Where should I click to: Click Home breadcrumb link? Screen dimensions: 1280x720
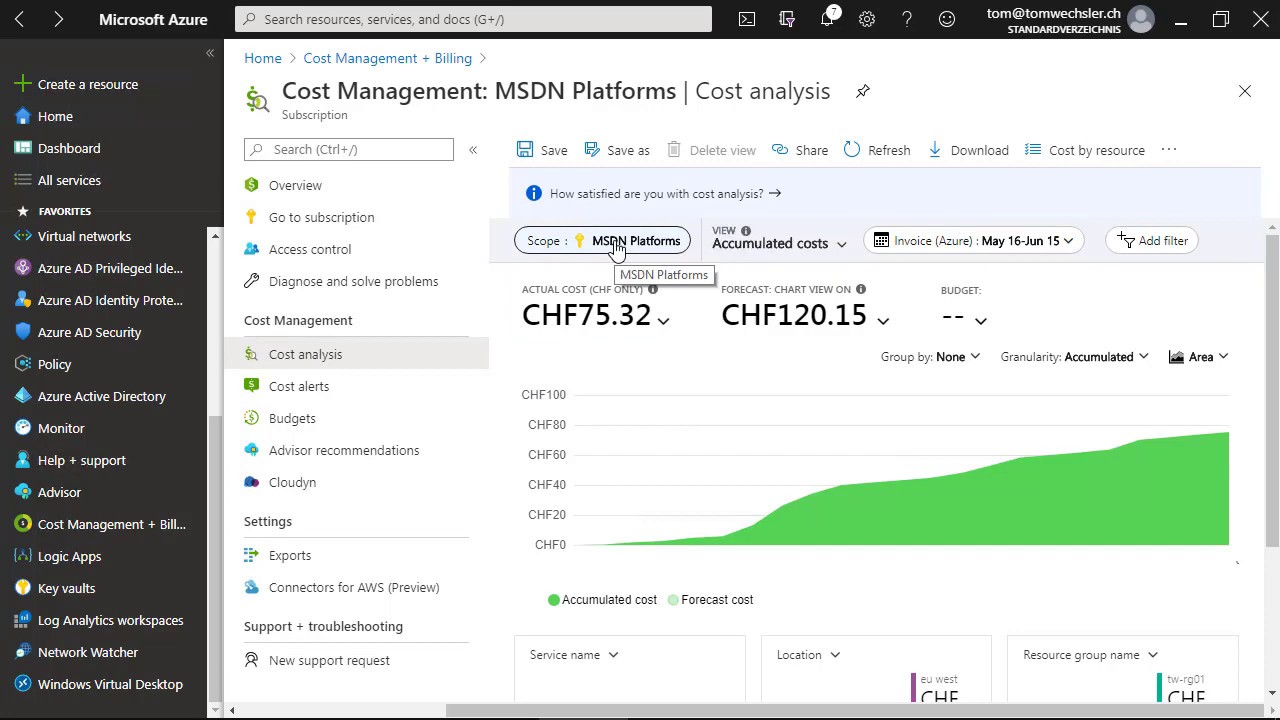[263, 58]
